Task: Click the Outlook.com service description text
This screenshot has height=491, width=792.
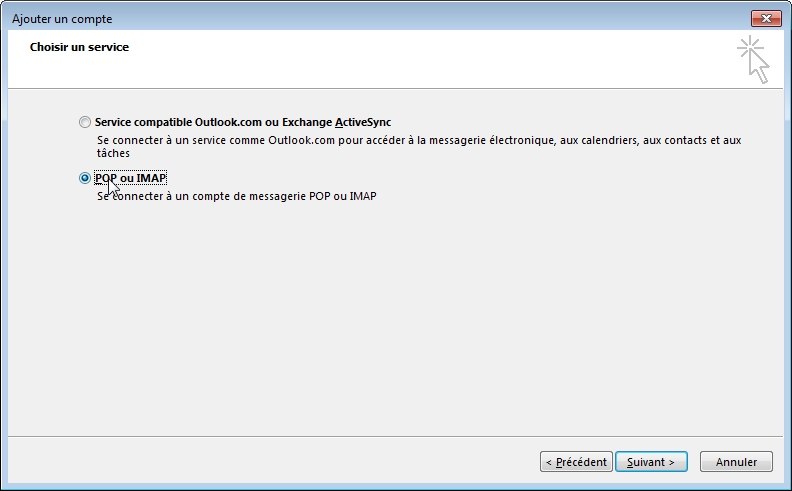Action: point(419,146)
